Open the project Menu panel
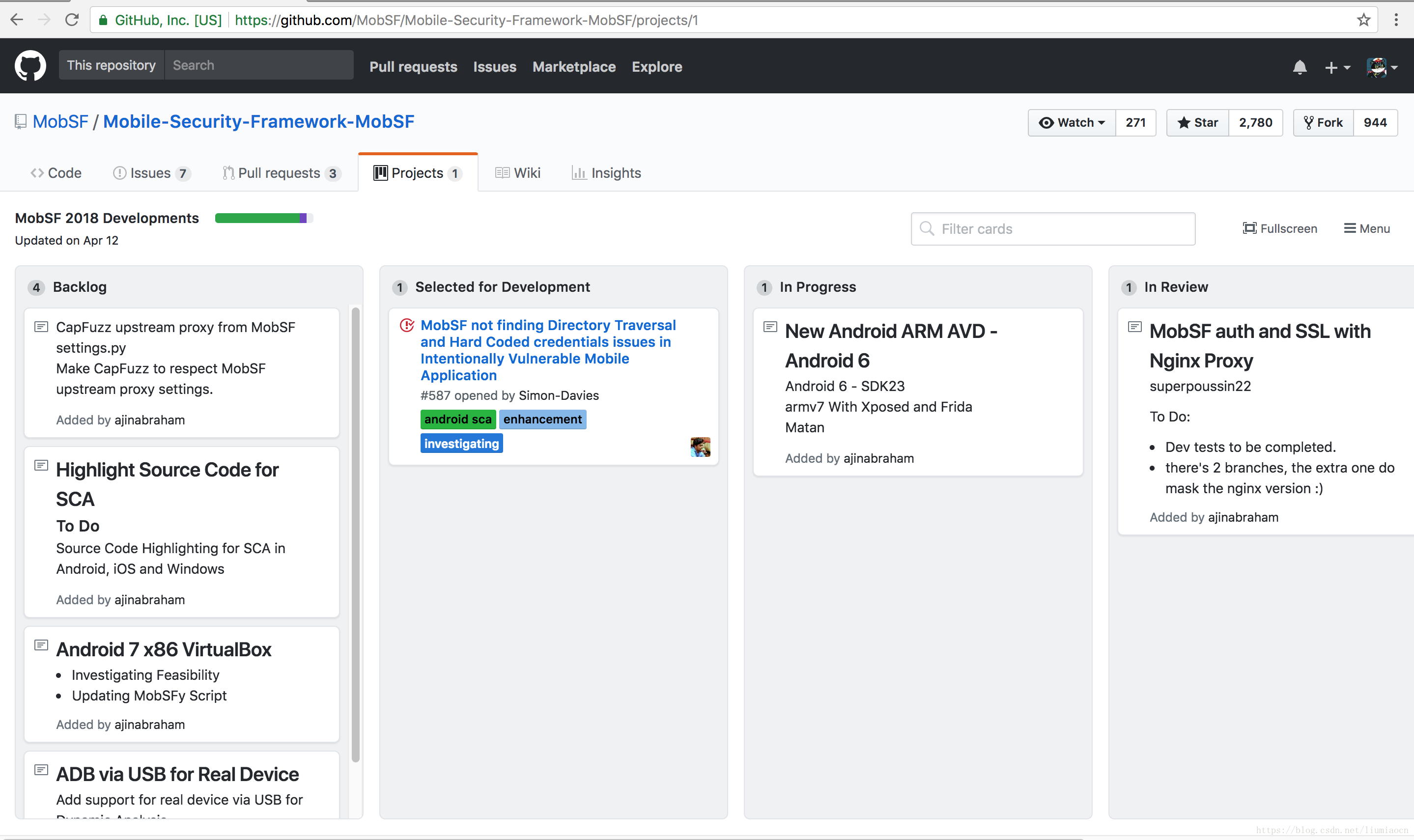The width and height of the screenshot is (1414, 840). click(1366, 228)
